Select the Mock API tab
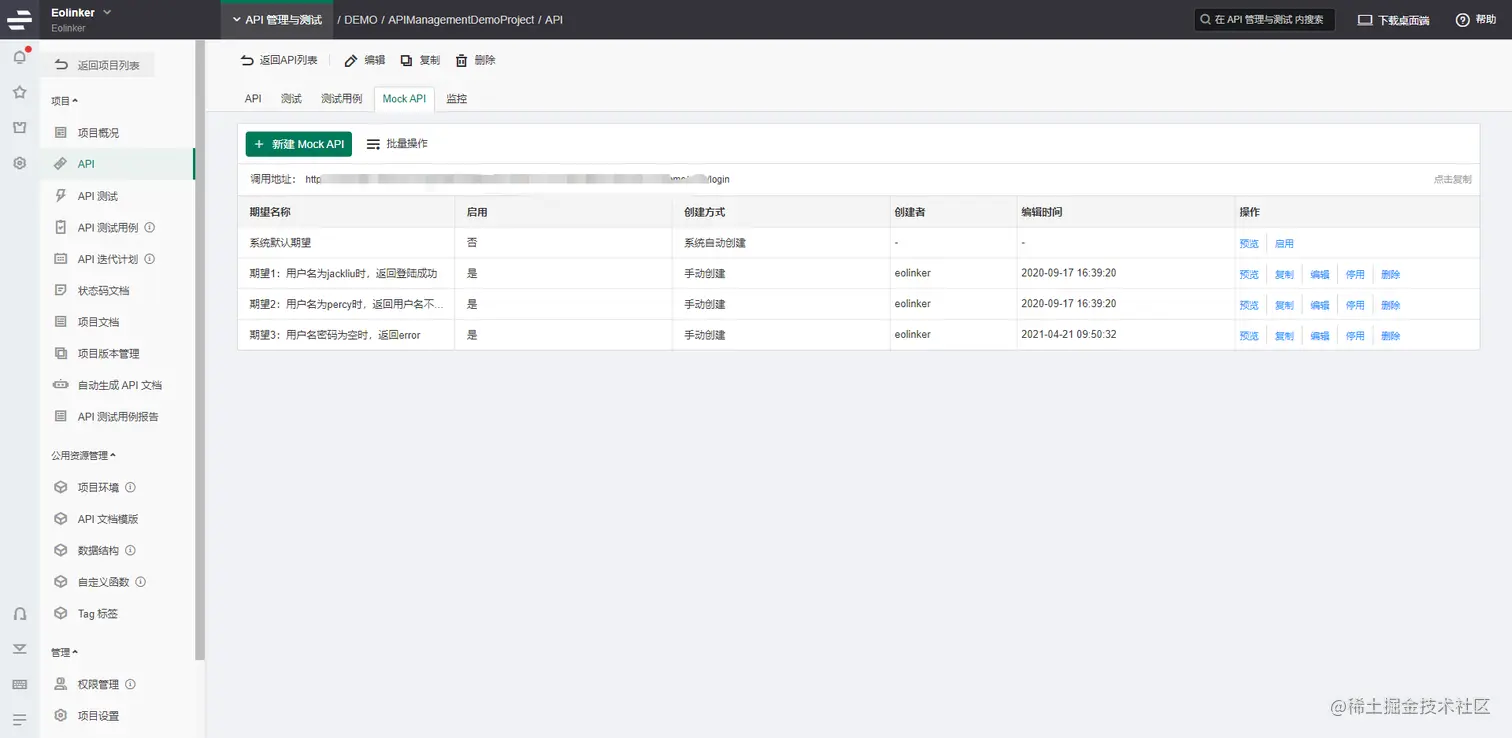 coord(404,99)
